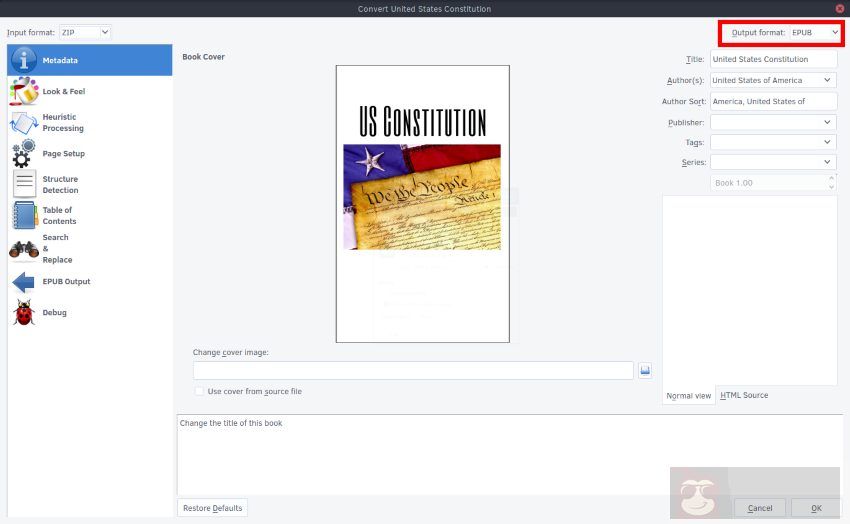Open Page Setup gear icon
Screen dimensions: 850x524
[x=24, y=154]
